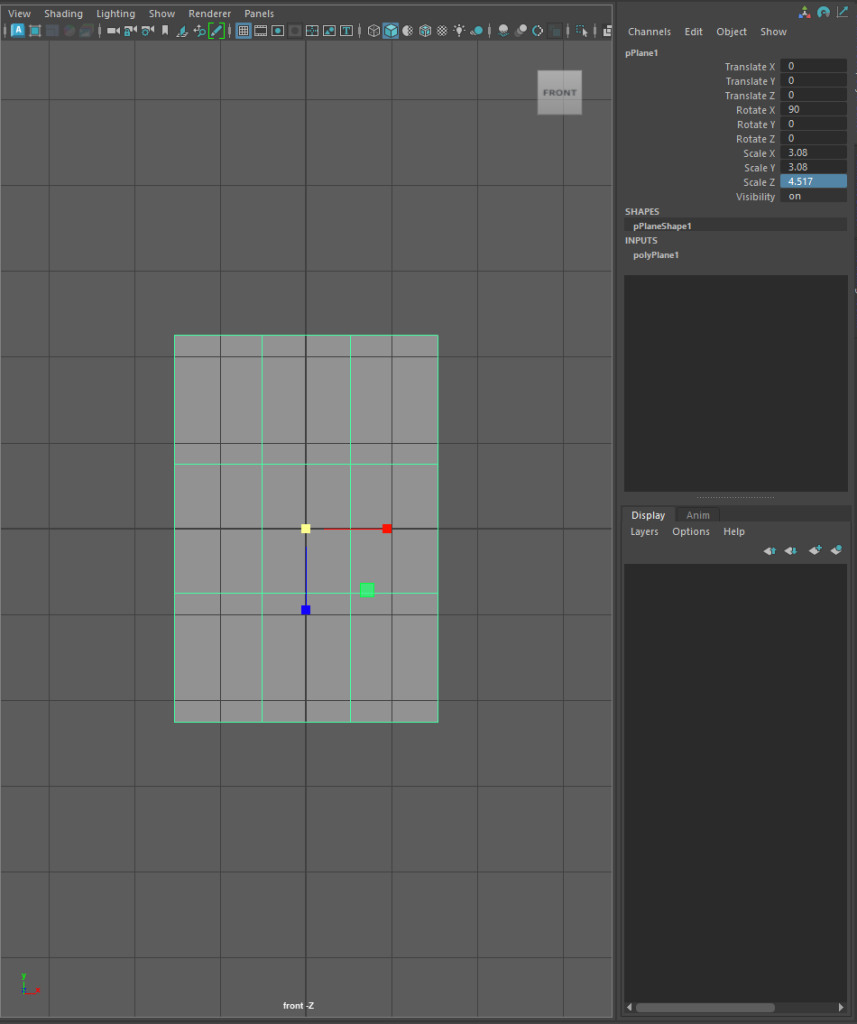Toggle the Film Gate display button
857x1024 pixels.
260,31
